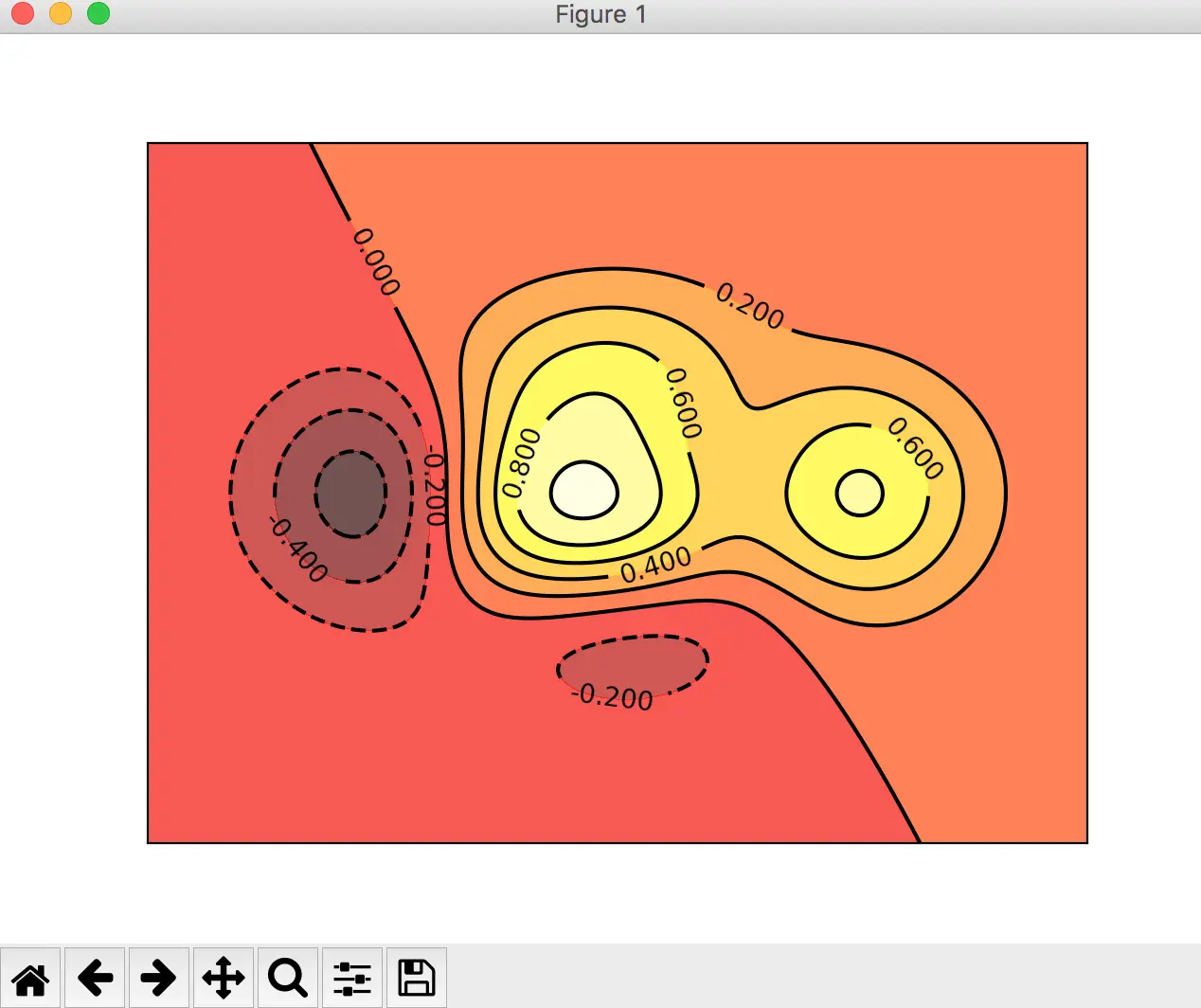Click the 0.800 contour label
Viewport: 1201px width, 1008px height.
[x=521, y=462]
